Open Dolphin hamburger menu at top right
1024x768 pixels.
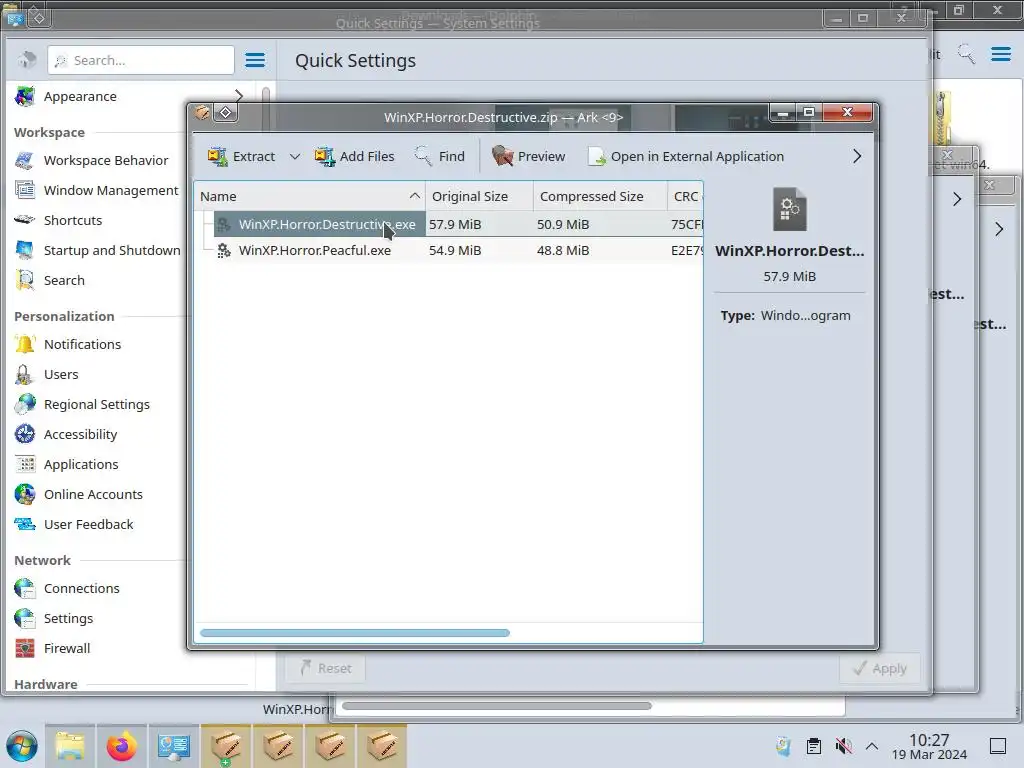coord(1000,54)
